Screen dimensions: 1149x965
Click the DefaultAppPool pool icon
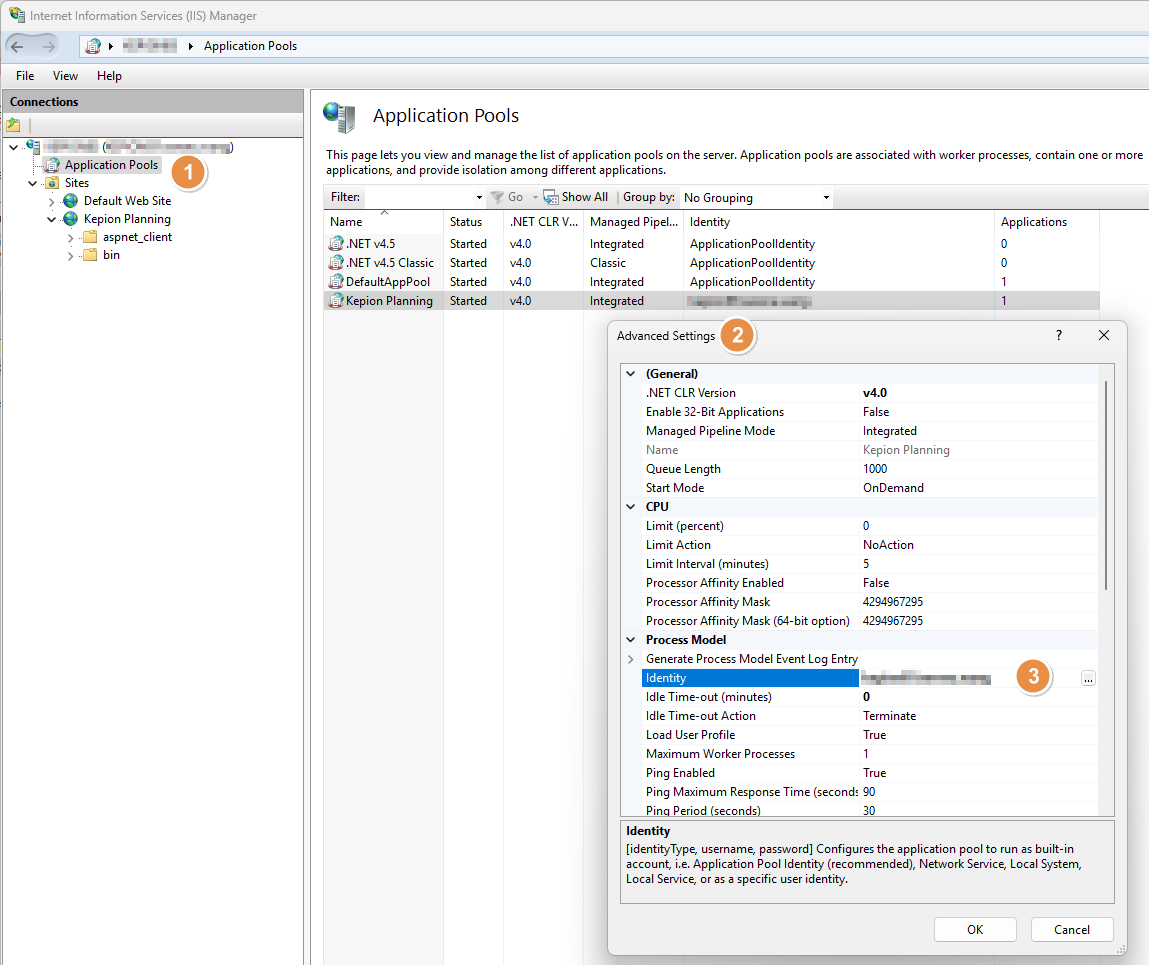tap(336, 282)
